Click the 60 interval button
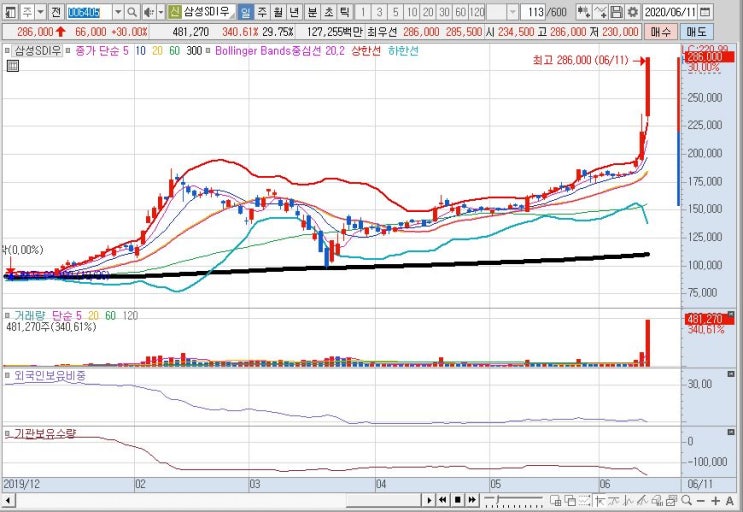This screenshot has height=512, width=743. click(x=460, y=12)
